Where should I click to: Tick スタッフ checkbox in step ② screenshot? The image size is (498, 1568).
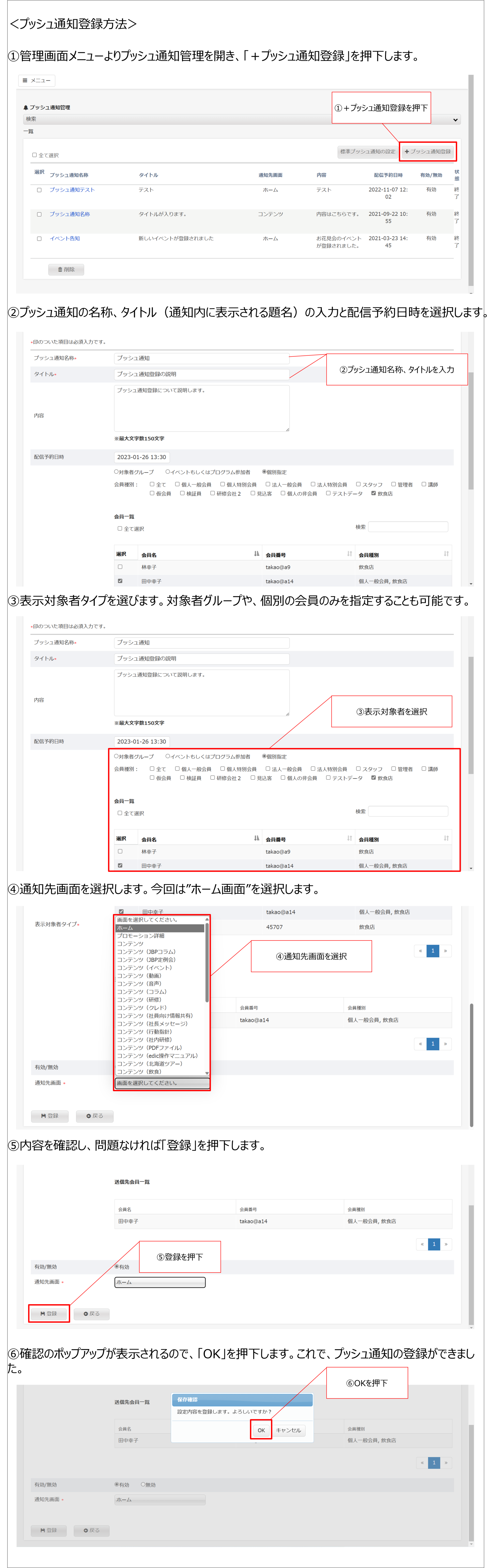pyautogui.click(x=359, y=484)
